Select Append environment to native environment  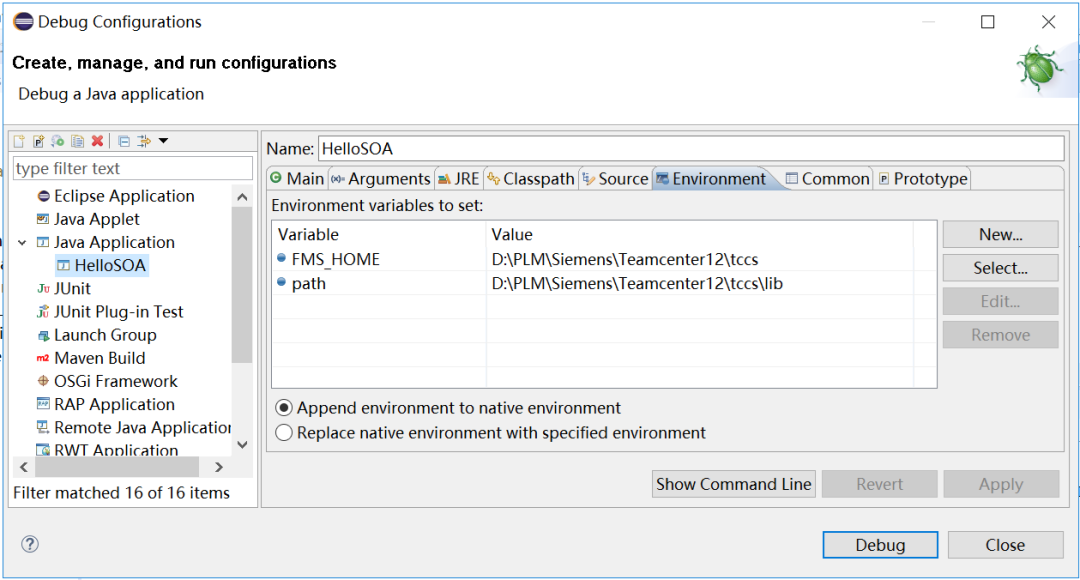pos(285,408)
